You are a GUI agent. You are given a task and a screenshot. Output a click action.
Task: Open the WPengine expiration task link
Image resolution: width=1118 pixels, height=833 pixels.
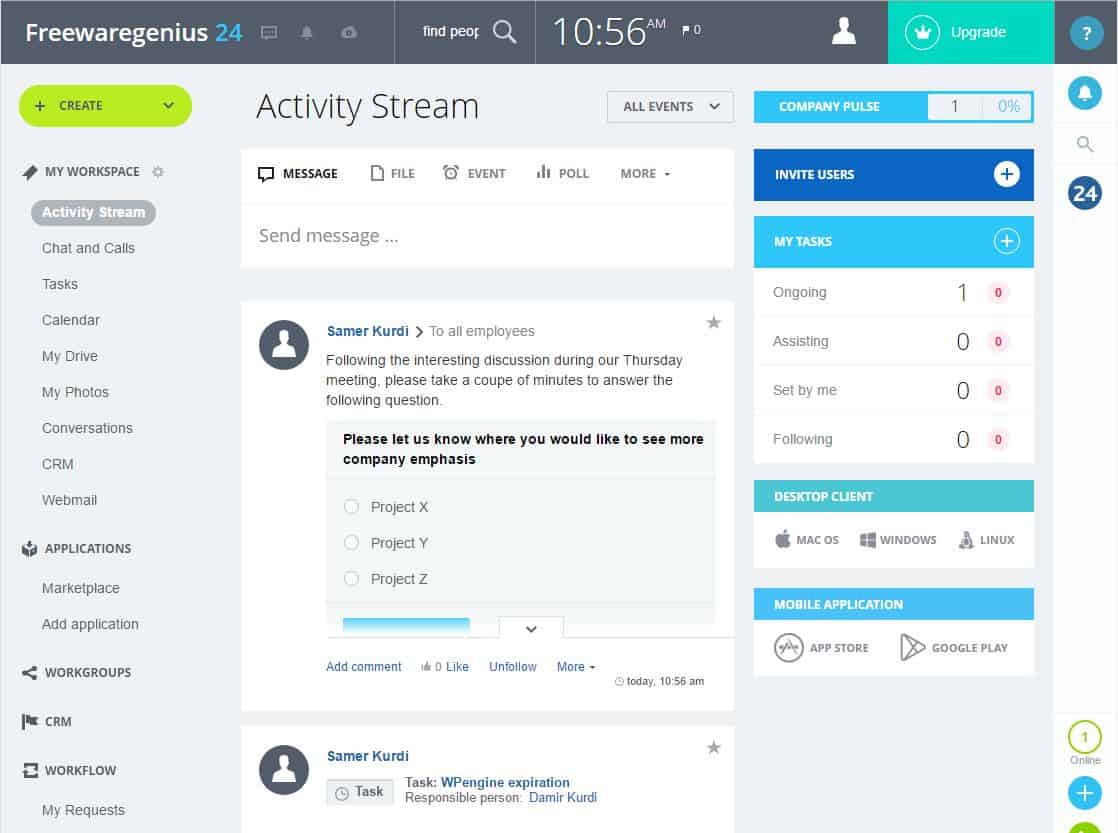click(x=505, y=782)
